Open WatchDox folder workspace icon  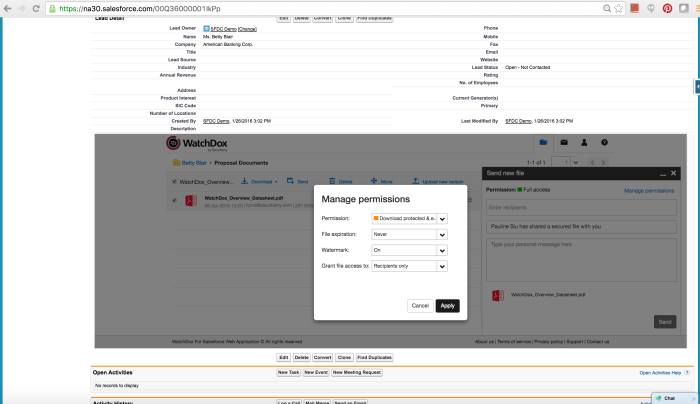tap(543, 142)
